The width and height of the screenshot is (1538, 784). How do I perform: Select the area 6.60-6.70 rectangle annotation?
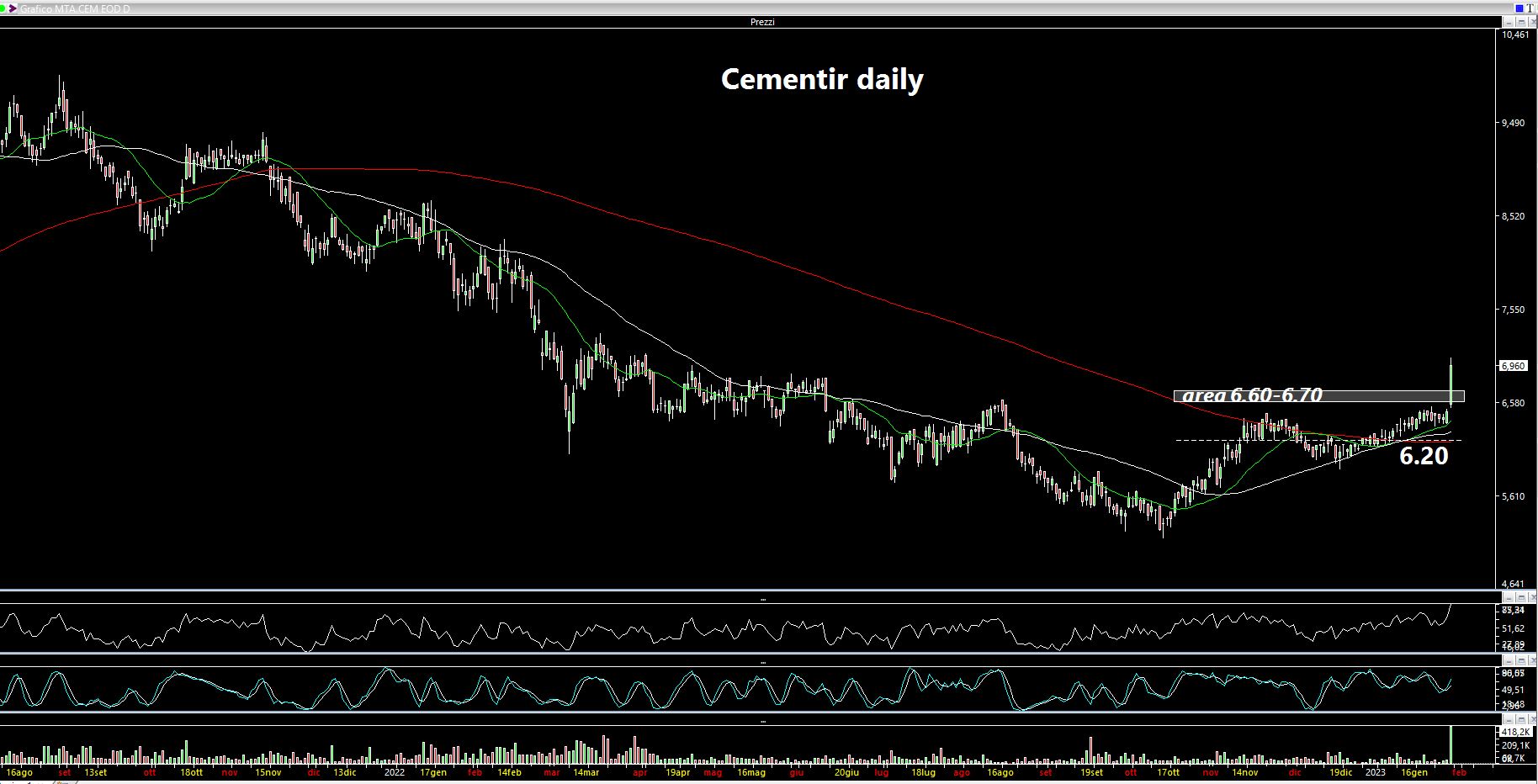pyautogui.click(x=1318, y=395)
